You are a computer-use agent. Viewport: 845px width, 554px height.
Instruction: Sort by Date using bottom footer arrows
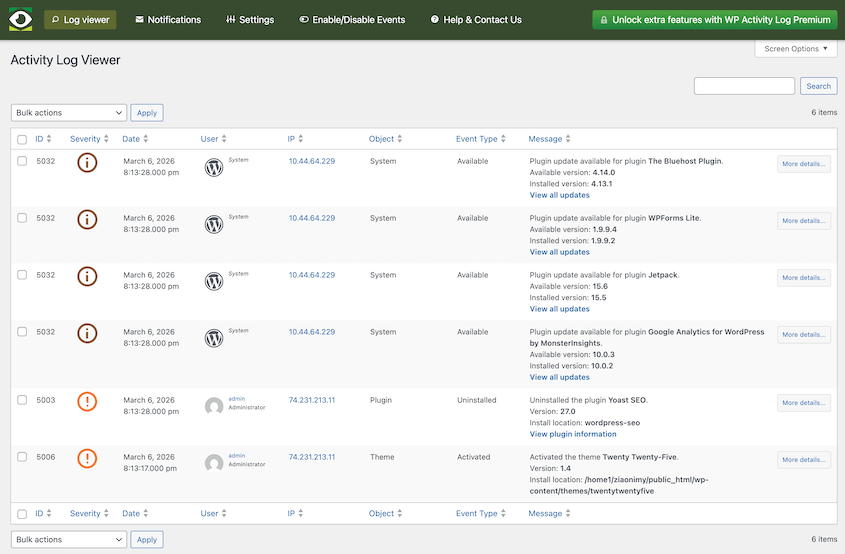coord(146,514)
